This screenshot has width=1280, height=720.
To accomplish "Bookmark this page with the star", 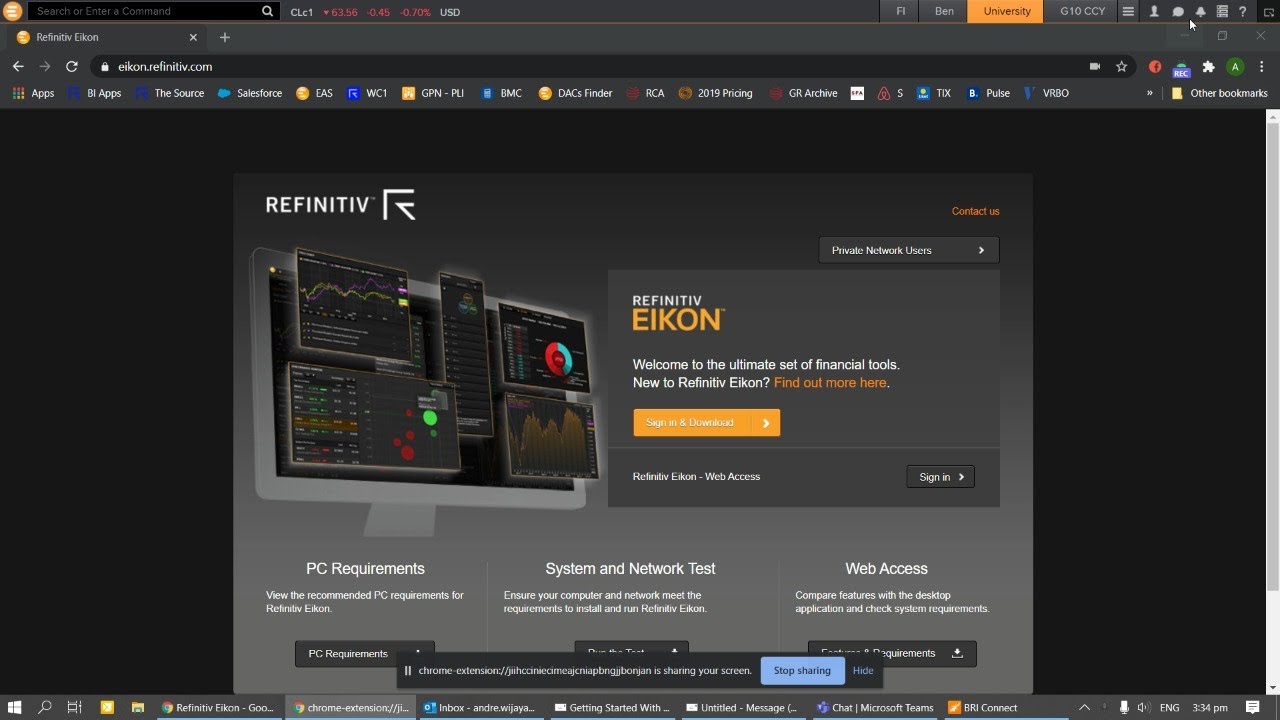I will point(1122,66).
